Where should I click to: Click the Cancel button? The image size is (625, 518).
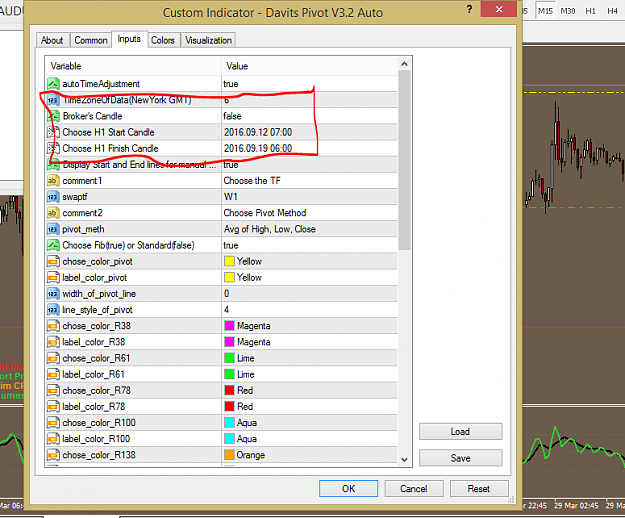(x=414, y=489)
